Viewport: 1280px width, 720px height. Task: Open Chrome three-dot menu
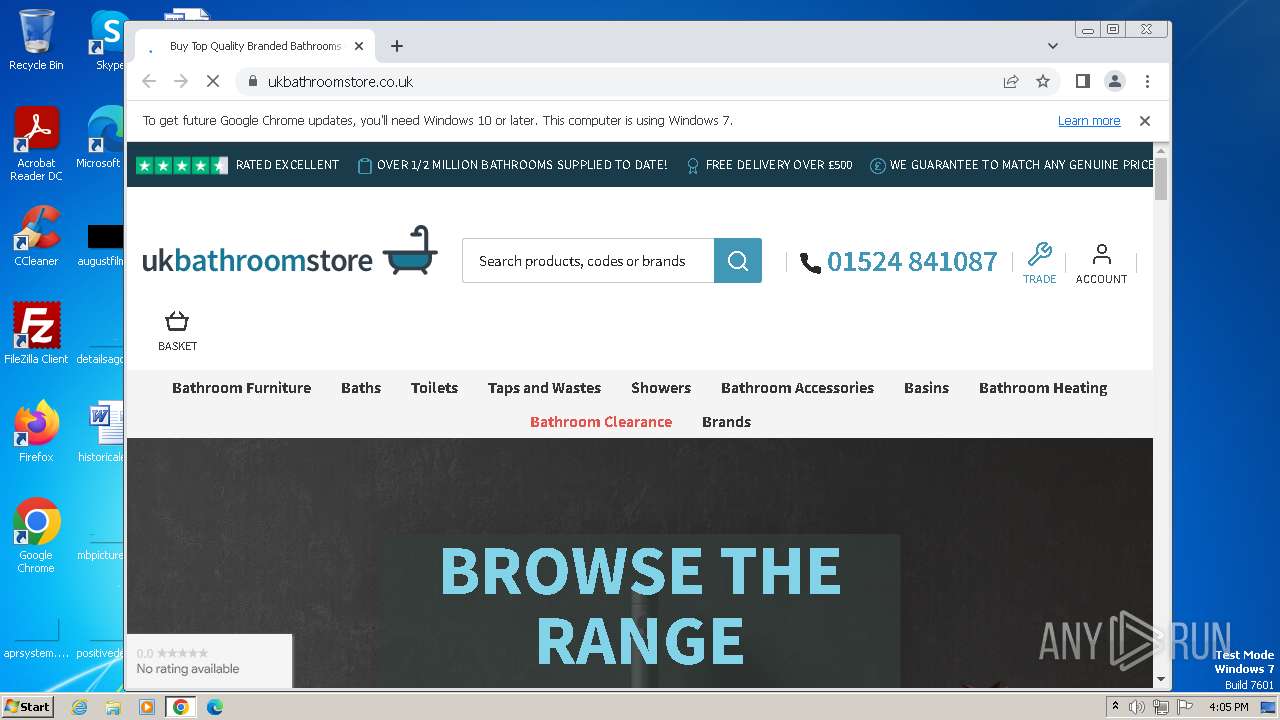tap(1147, 81)
